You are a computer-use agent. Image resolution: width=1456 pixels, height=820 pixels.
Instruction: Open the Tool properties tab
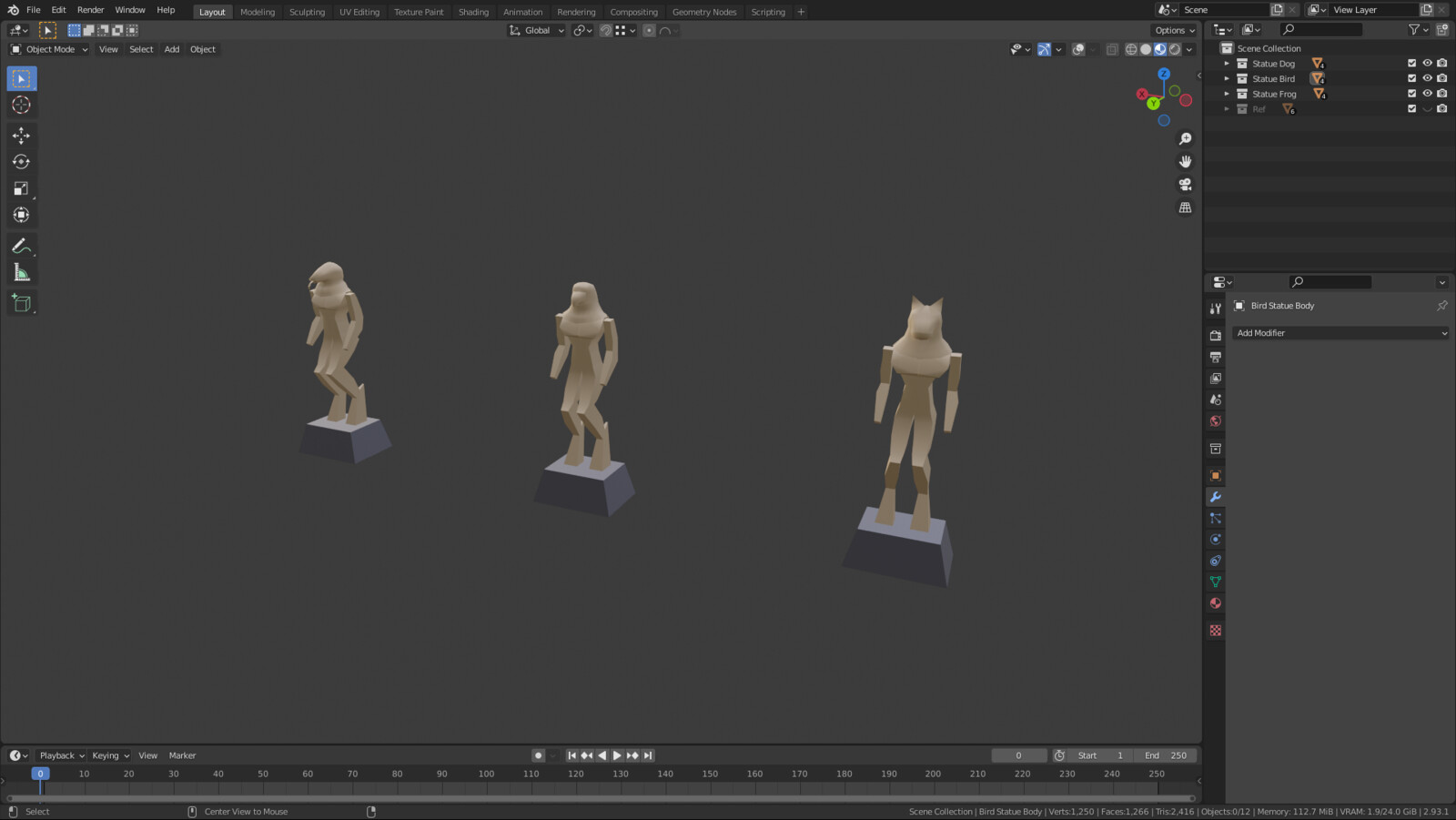tap(1216, 309)
